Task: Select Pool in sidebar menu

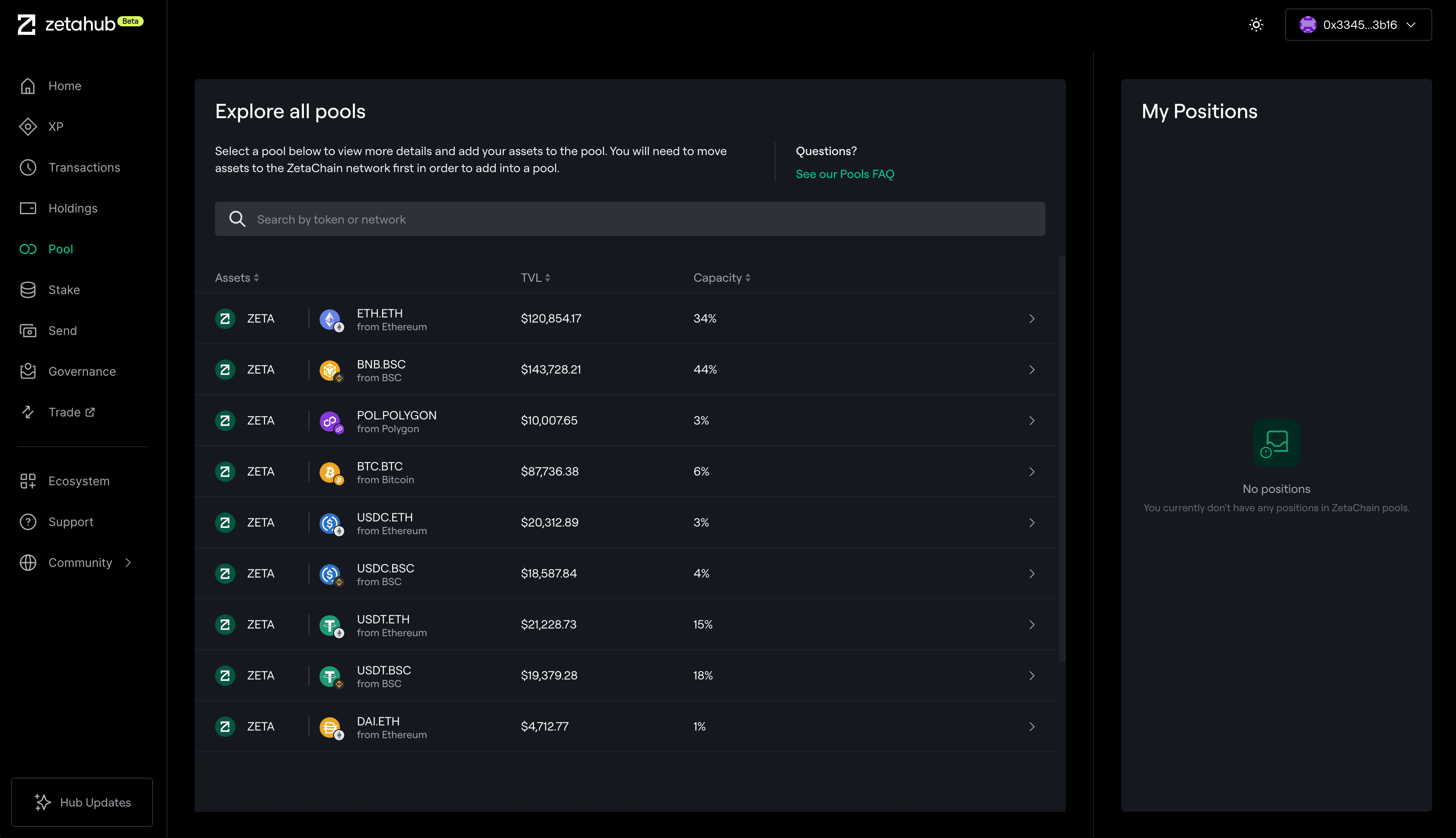Action: [x=60, y=249]
